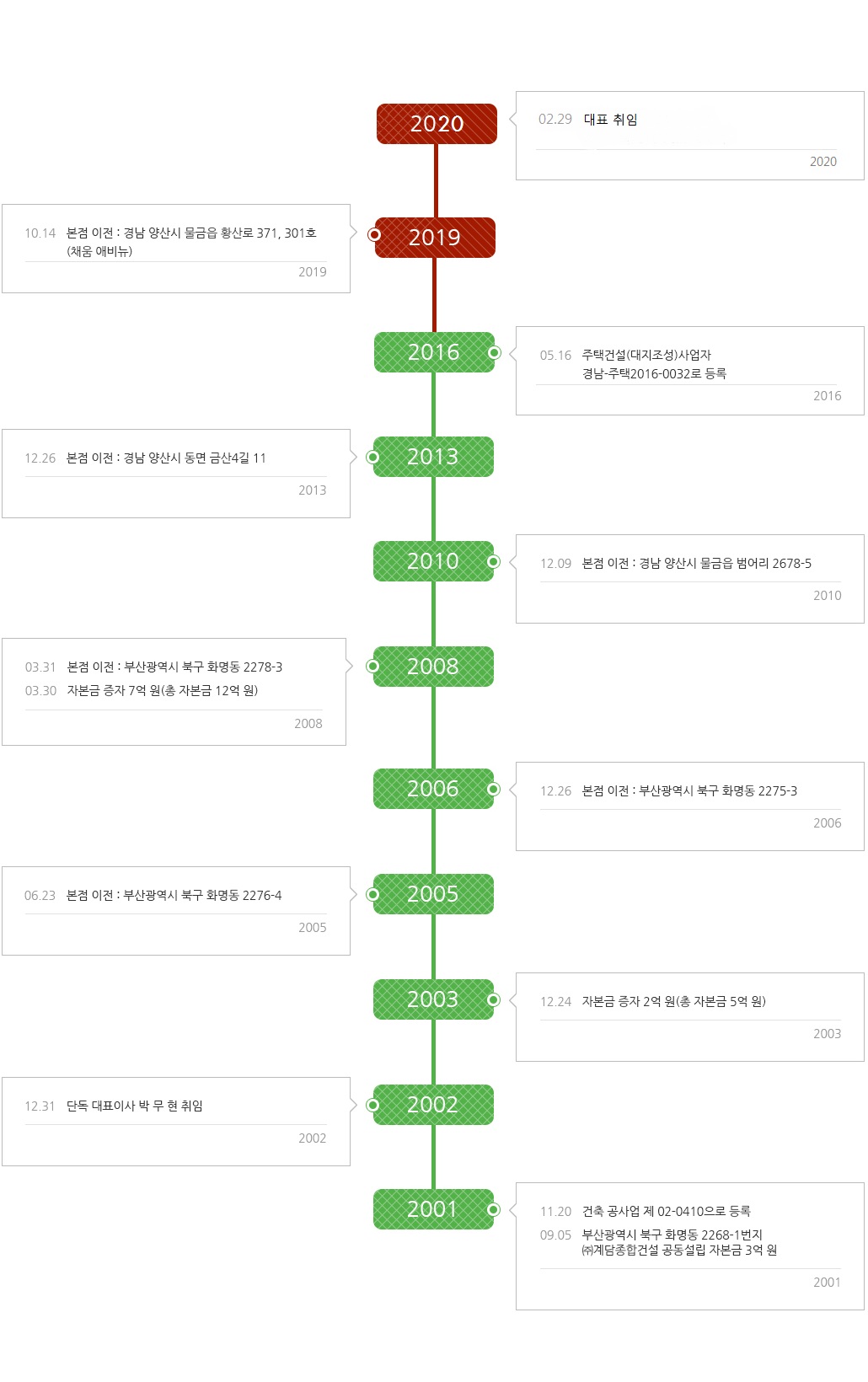Click the 05.16 주택건설 사업자 등록 entry
868x1382 pixels.
coord(690,371)
